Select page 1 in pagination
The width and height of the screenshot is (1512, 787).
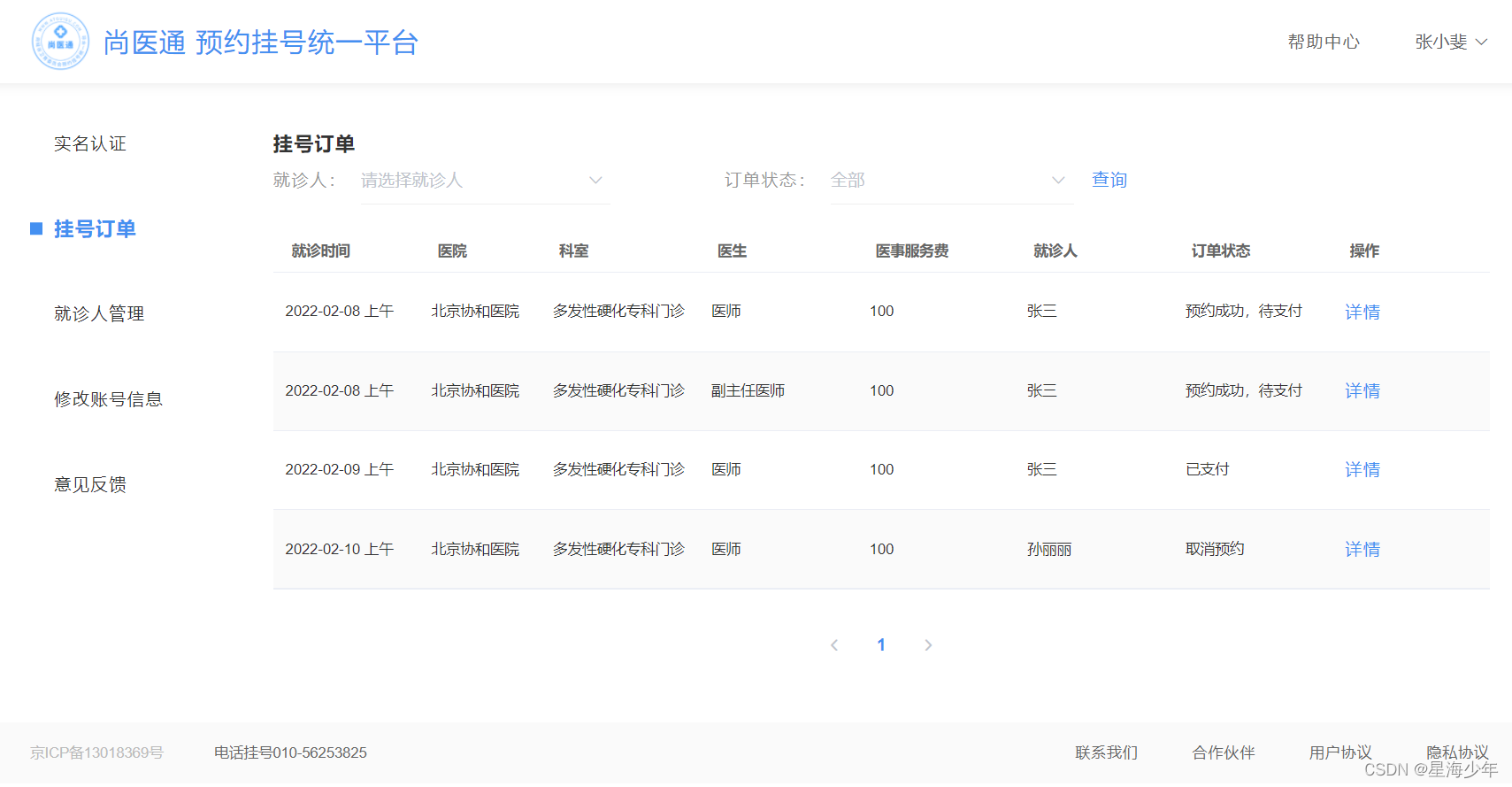[881, 645]
